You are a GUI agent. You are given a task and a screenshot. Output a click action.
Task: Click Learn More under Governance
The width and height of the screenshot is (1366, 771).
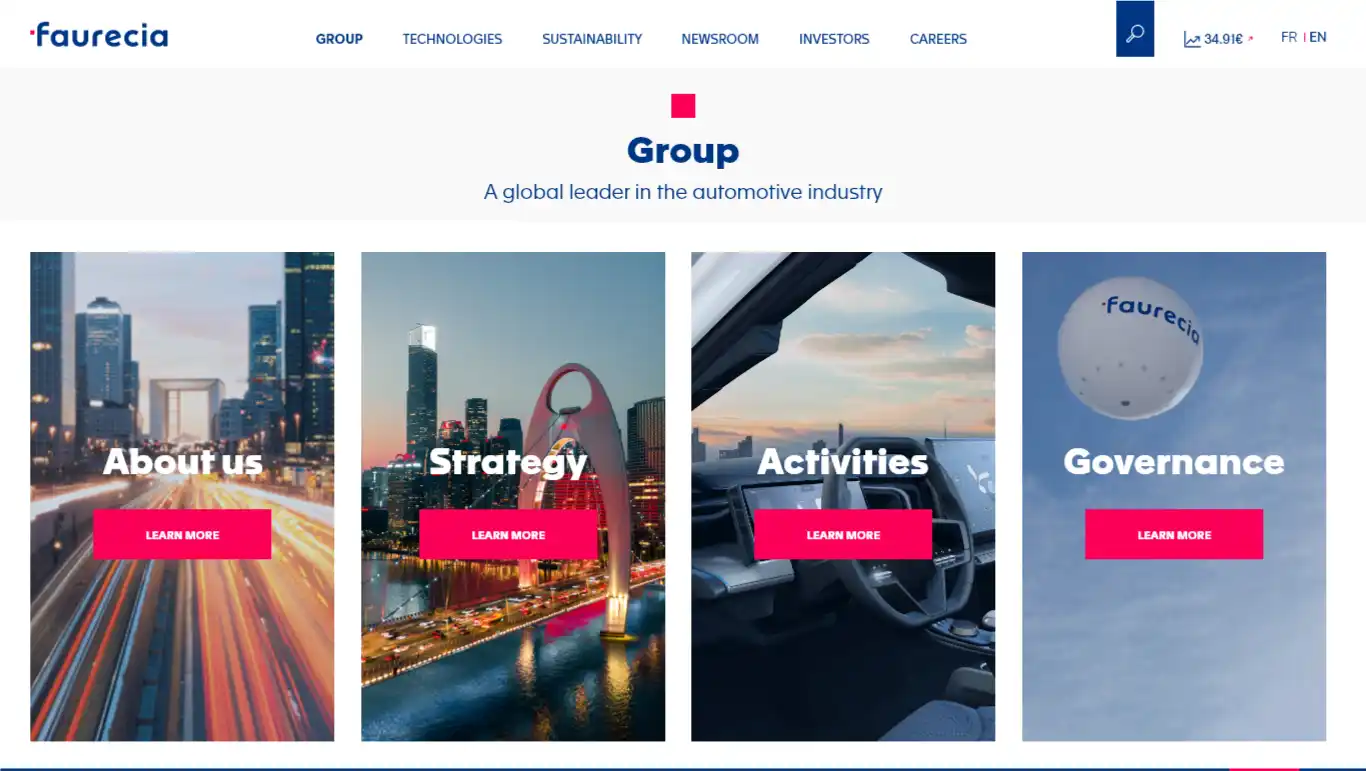click(x=1174, y=535)
